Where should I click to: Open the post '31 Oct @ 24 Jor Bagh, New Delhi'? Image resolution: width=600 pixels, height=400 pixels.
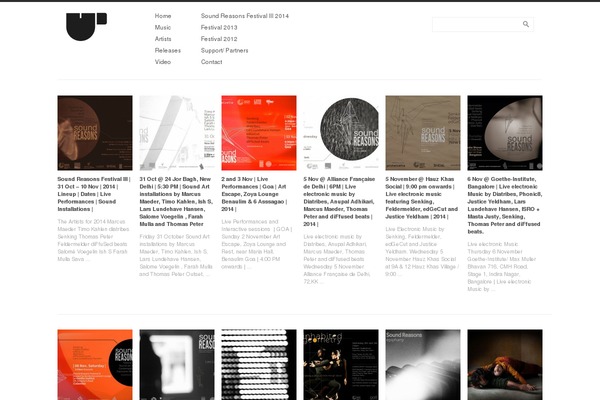(x=176, y=201)
